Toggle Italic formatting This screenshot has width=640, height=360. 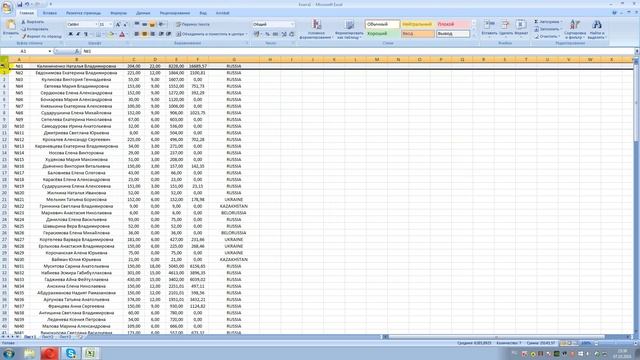click(78, 34)
